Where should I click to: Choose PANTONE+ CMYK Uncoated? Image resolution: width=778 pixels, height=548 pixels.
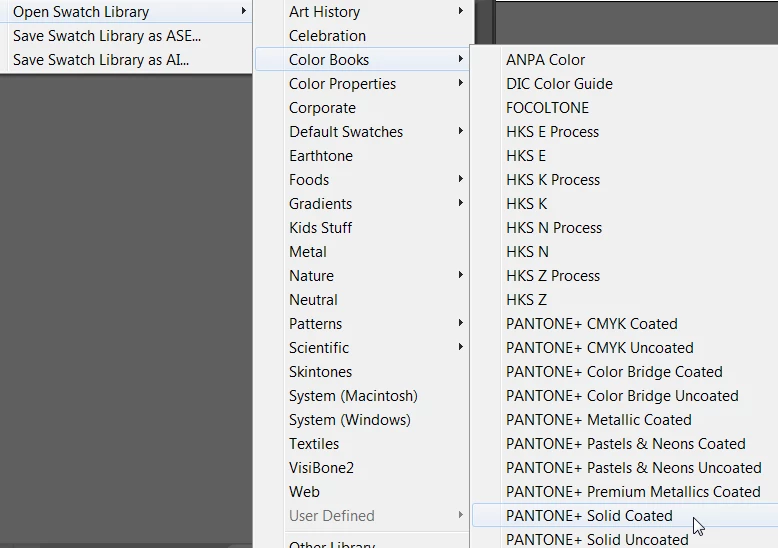point(625,347)
